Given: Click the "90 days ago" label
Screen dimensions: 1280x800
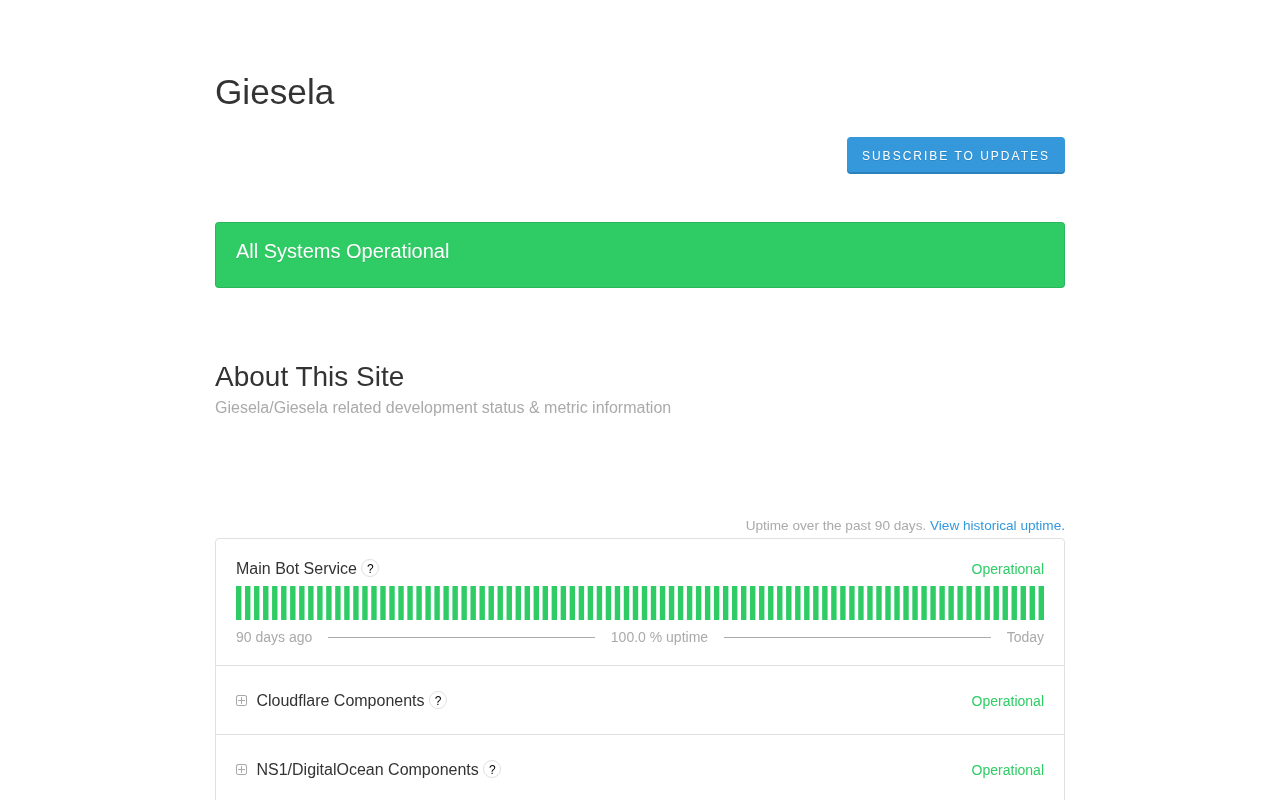Looking at the screenshot, I should (274, 637).
